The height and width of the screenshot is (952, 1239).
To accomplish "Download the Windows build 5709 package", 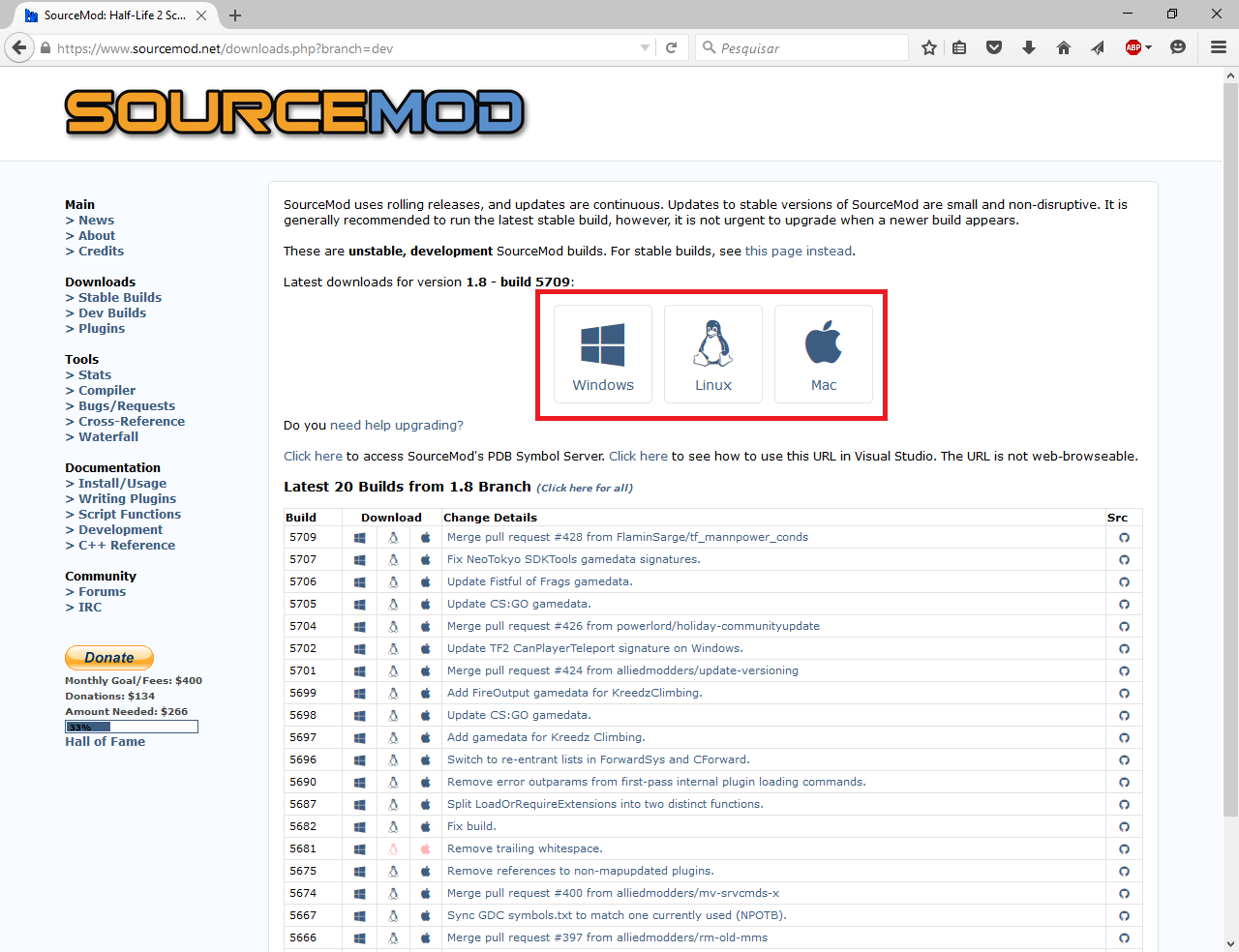I will point(359,538).
